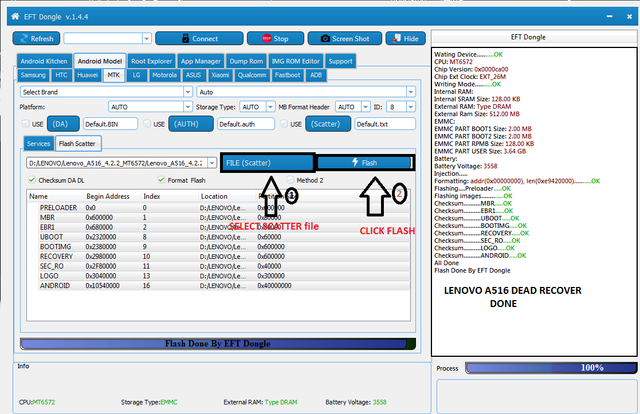Open the Android Kitchen tab
This screenshot has width=640, height=414.
(44, 61)
